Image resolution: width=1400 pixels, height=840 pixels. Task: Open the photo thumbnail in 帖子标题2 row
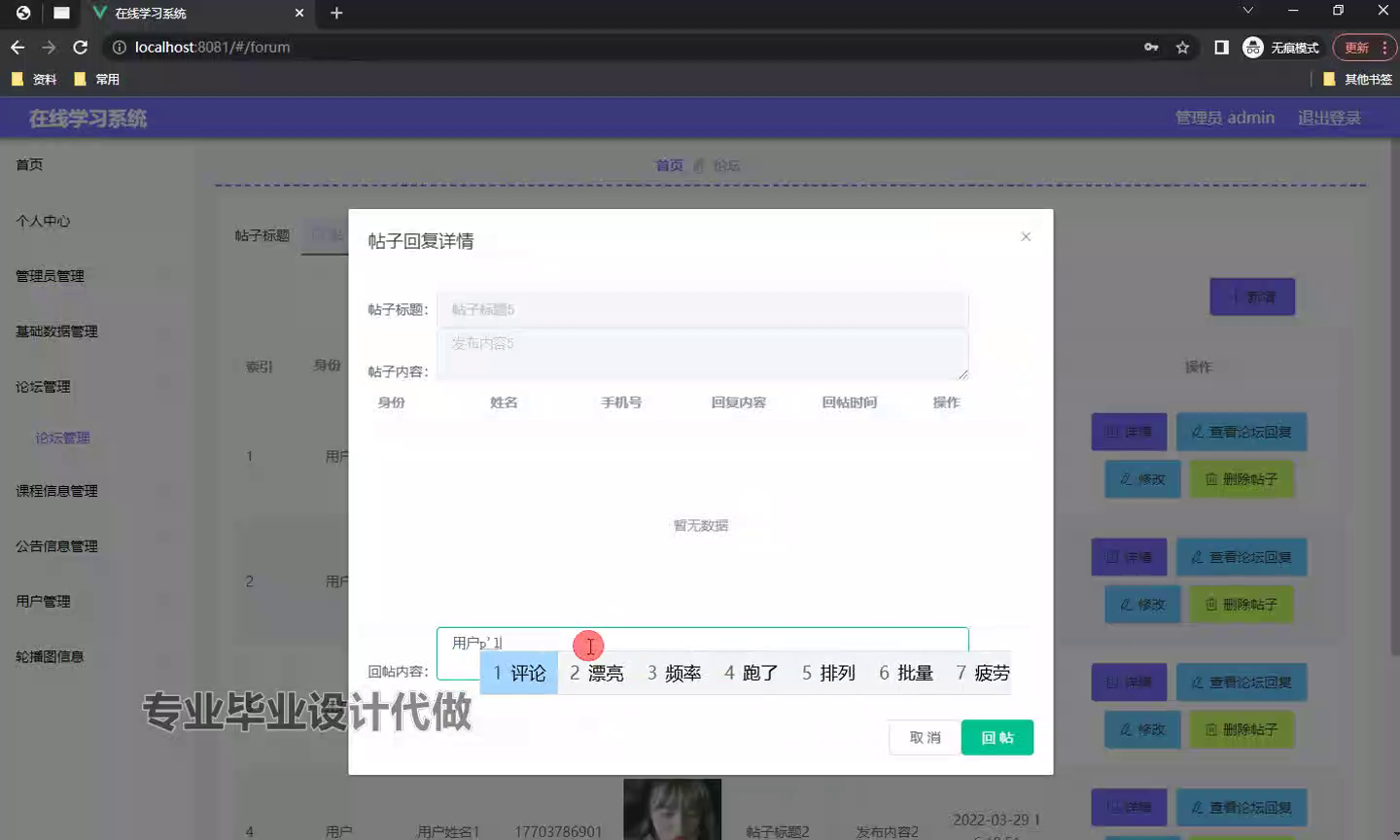[673, 809]
